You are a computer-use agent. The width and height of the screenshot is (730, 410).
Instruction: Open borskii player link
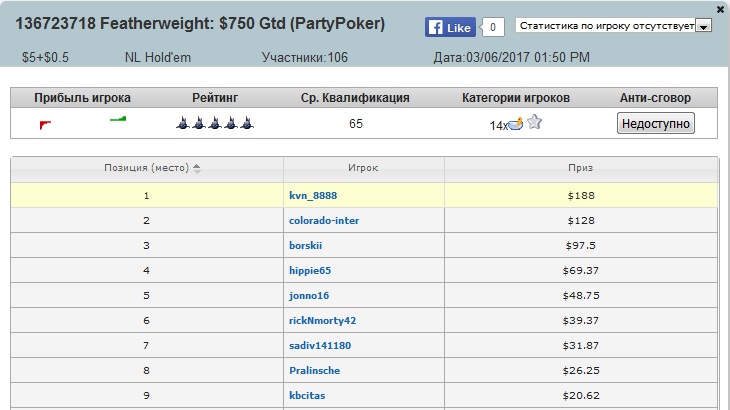click(305, 246)
